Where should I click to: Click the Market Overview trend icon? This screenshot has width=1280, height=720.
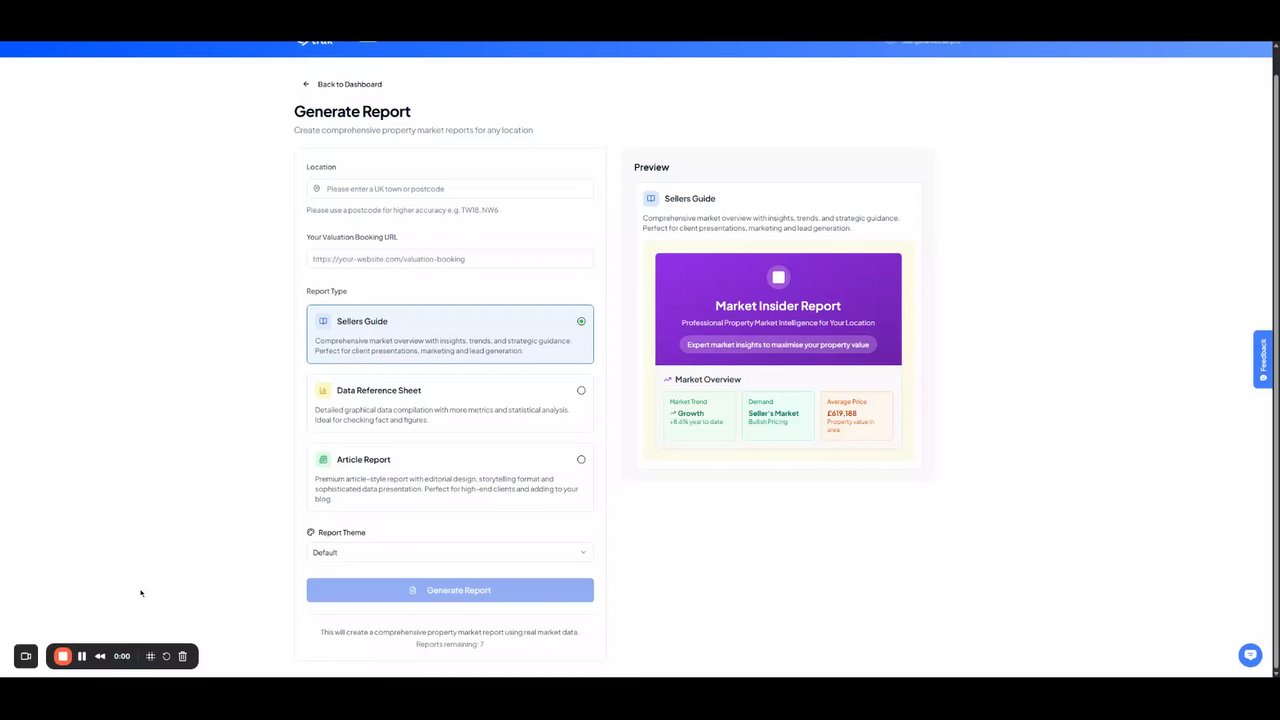[x=668, y=380]
